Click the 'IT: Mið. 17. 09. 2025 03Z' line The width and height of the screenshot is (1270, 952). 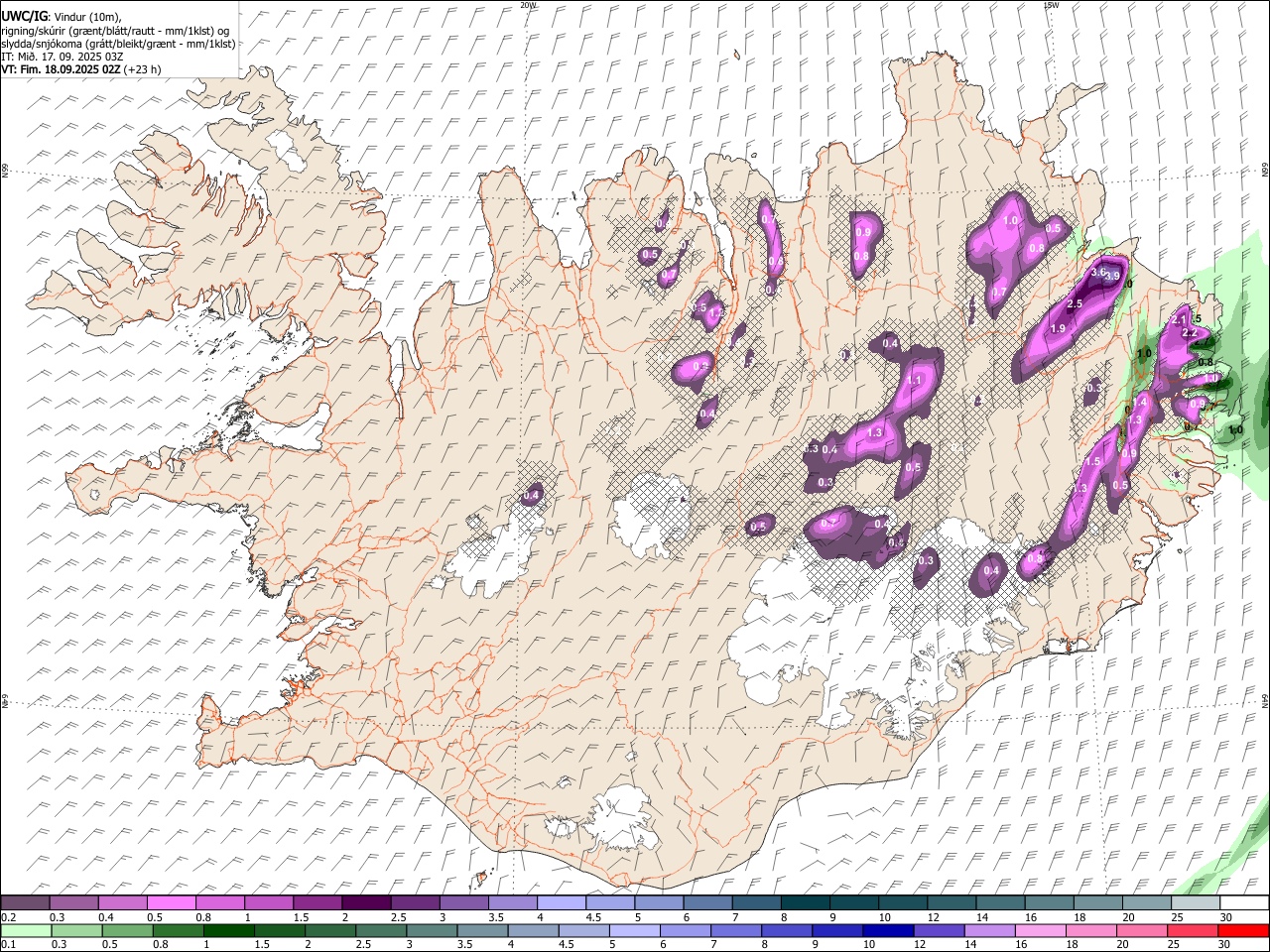62,57
